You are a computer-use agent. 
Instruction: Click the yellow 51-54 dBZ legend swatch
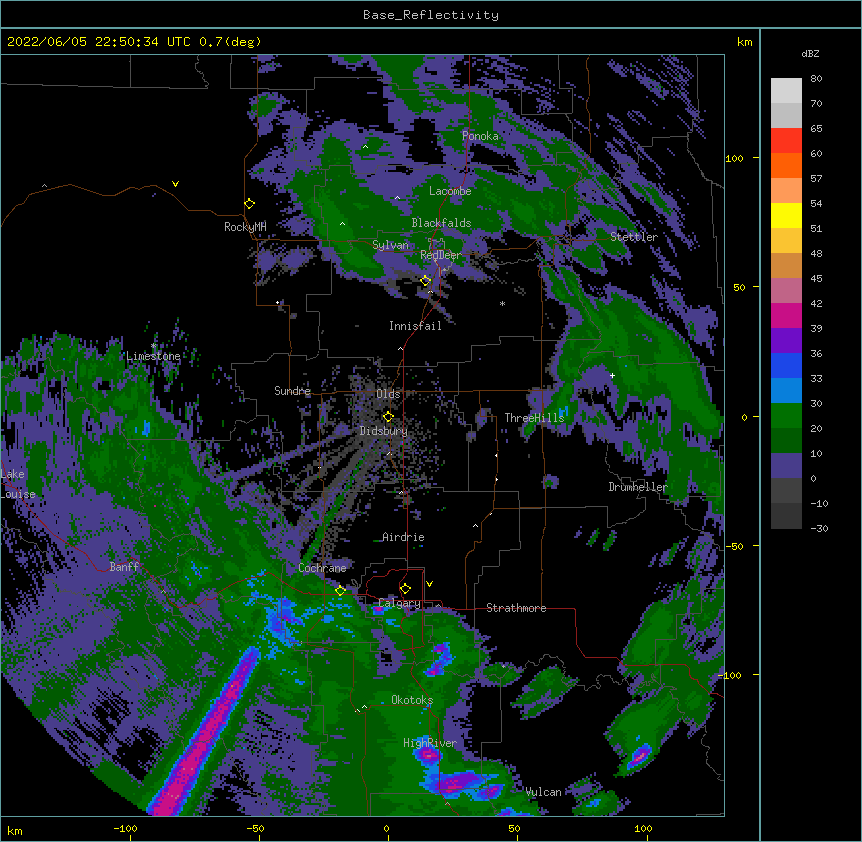coord(786,215)
